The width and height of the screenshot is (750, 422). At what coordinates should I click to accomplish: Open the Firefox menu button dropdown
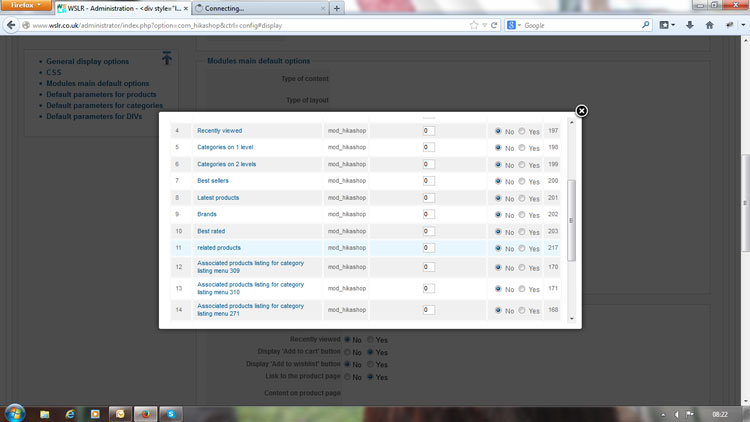tap(26, 5)
